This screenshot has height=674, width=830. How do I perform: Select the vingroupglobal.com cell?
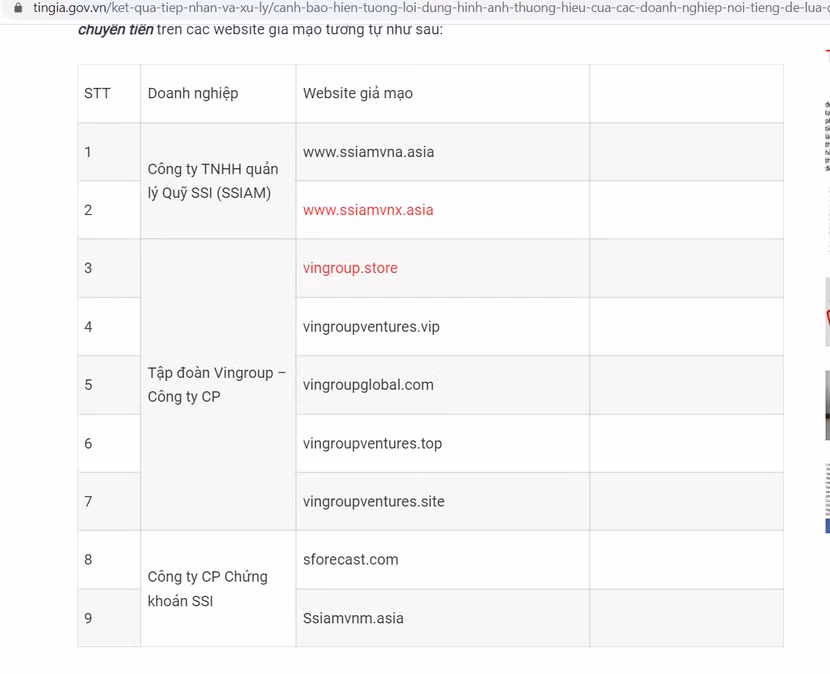tap(443, 385)
